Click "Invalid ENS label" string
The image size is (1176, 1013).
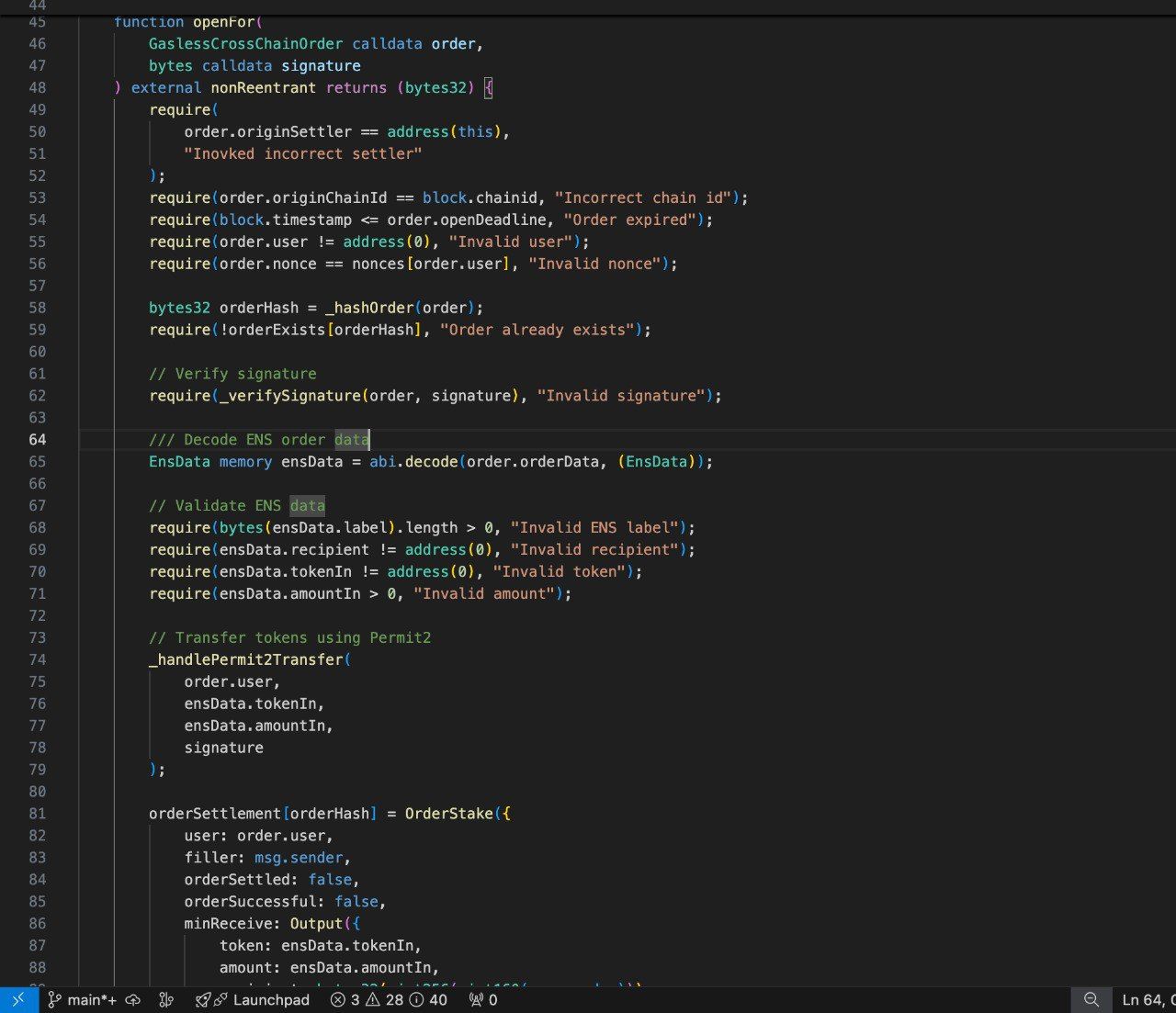594,527
